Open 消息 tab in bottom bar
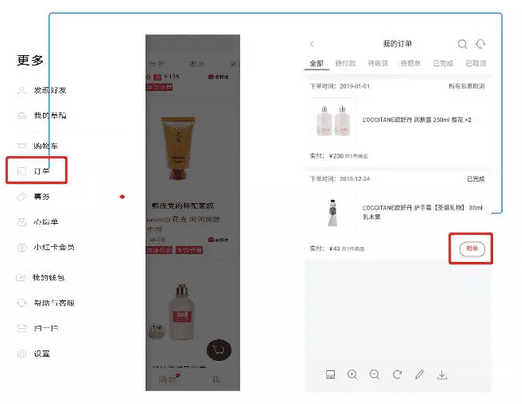Screen dimensions: 522x404 pyautogui.click(x=168, y=379)
